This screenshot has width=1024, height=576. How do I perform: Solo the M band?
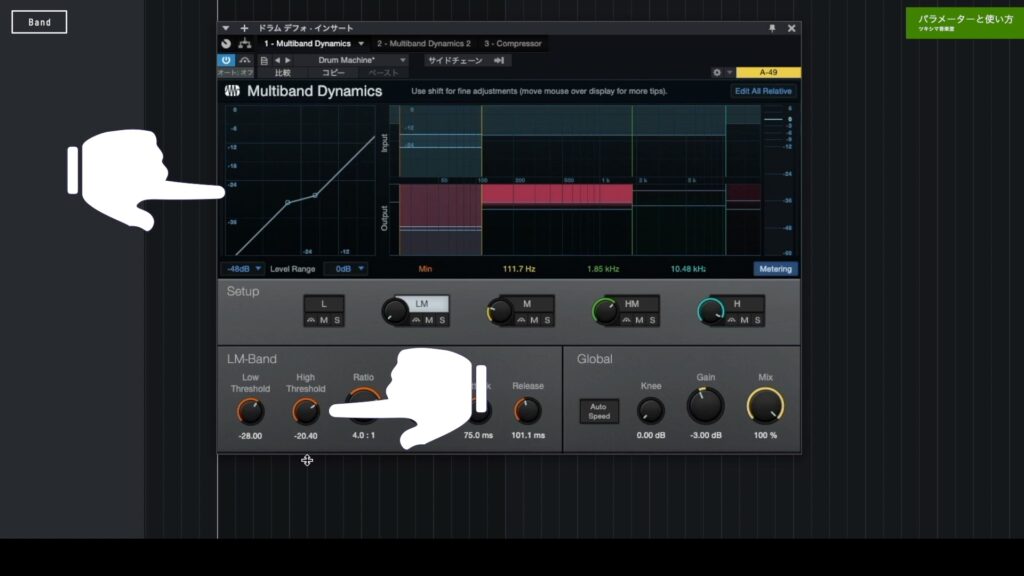(547, 320)
